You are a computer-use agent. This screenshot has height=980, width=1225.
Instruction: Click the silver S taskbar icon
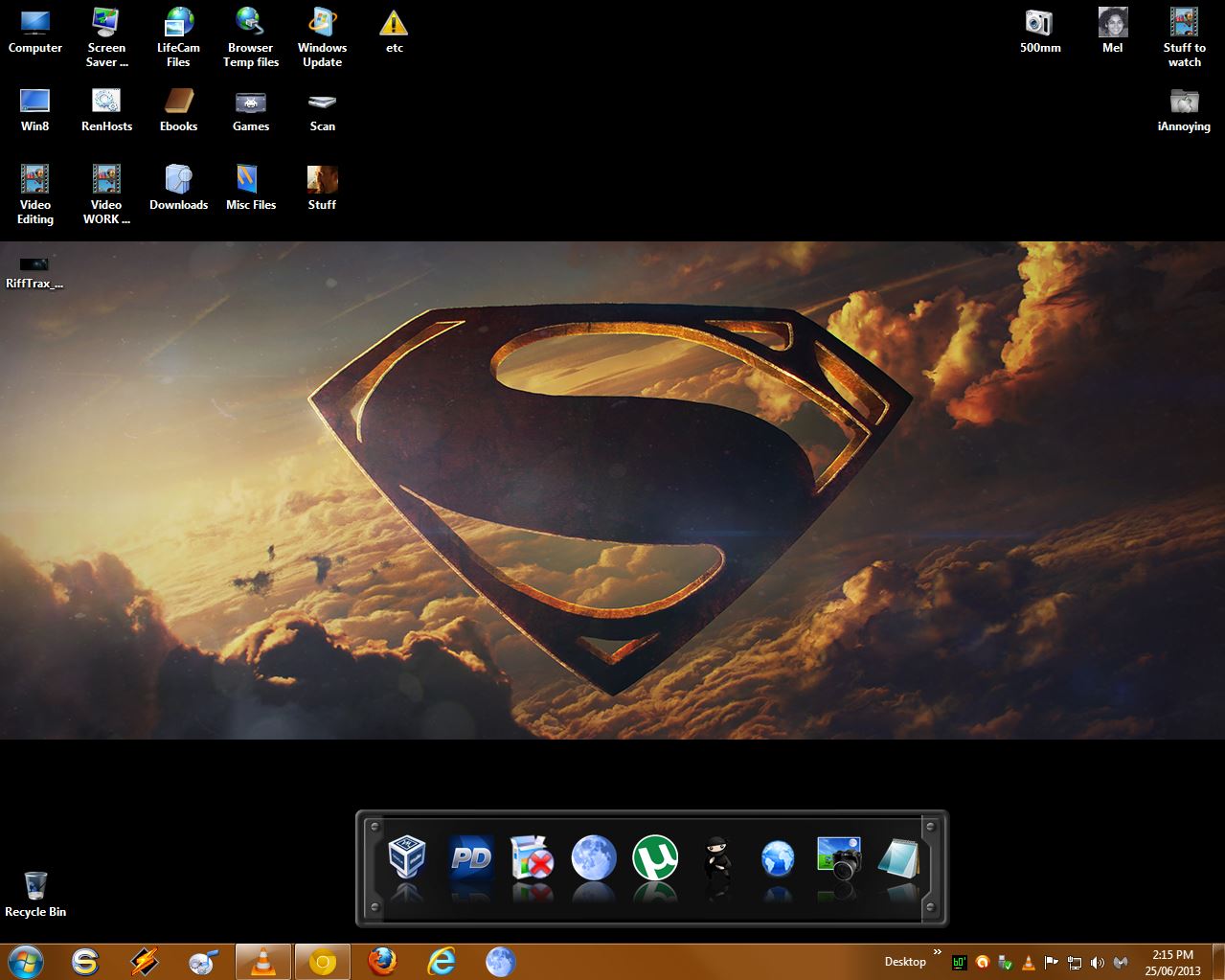(x=85, y=961)
